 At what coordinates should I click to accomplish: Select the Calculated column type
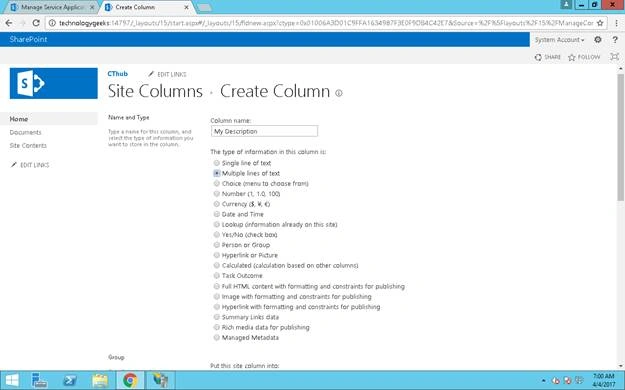[216, 266]
